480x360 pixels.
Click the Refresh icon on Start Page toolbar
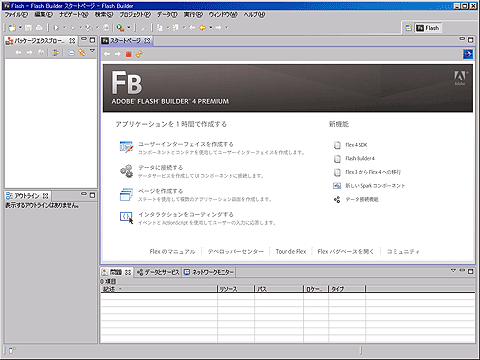point(139,54)
